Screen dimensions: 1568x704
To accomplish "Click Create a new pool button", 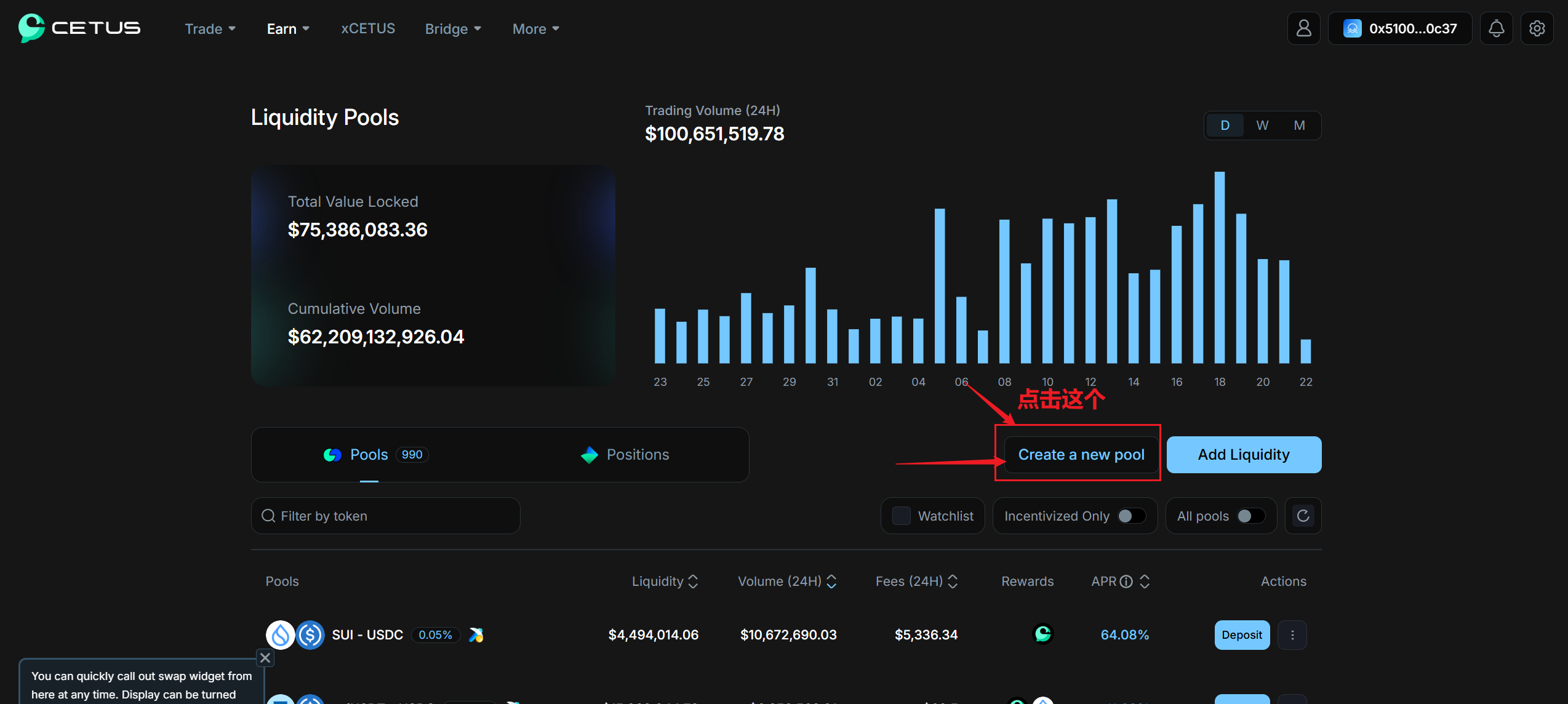I will coord(1081,455).
